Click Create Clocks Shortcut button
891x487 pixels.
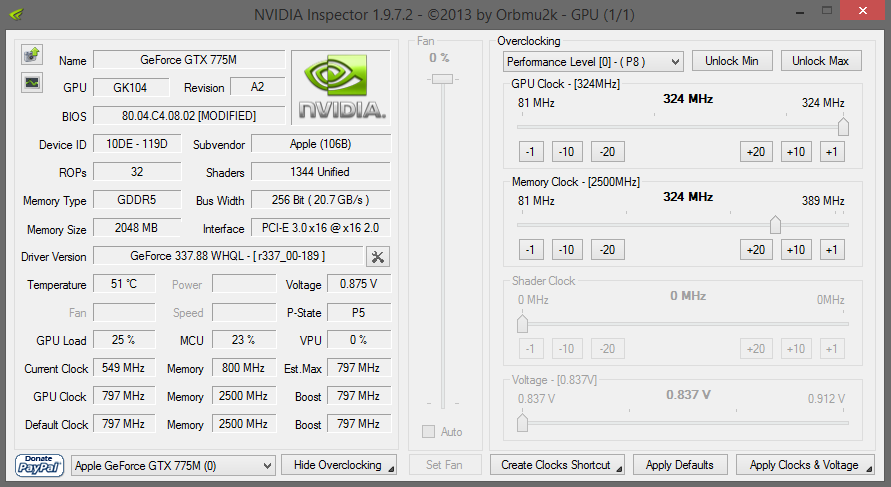pyautogui.click(x=557, y=465)
